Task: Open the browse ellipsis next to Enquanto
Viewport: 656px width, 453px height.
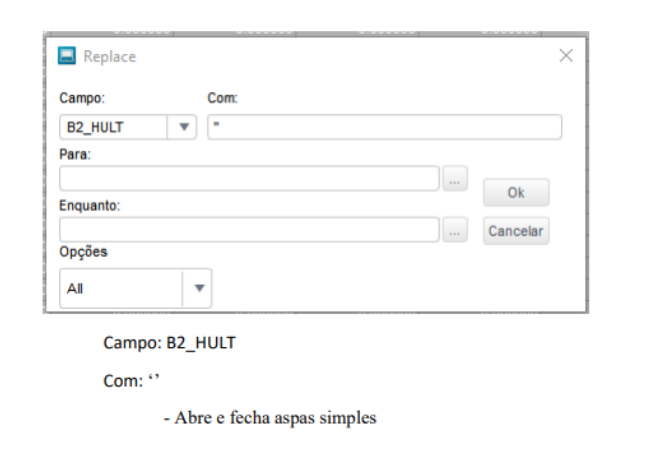Action: pyautogui.click(x=454, y=230)
